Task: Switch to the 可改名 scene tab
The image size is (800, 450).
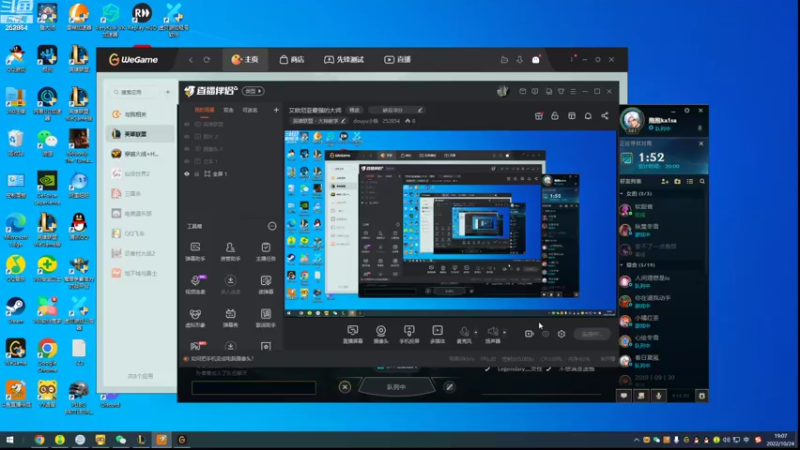Action: click(250, 110)
